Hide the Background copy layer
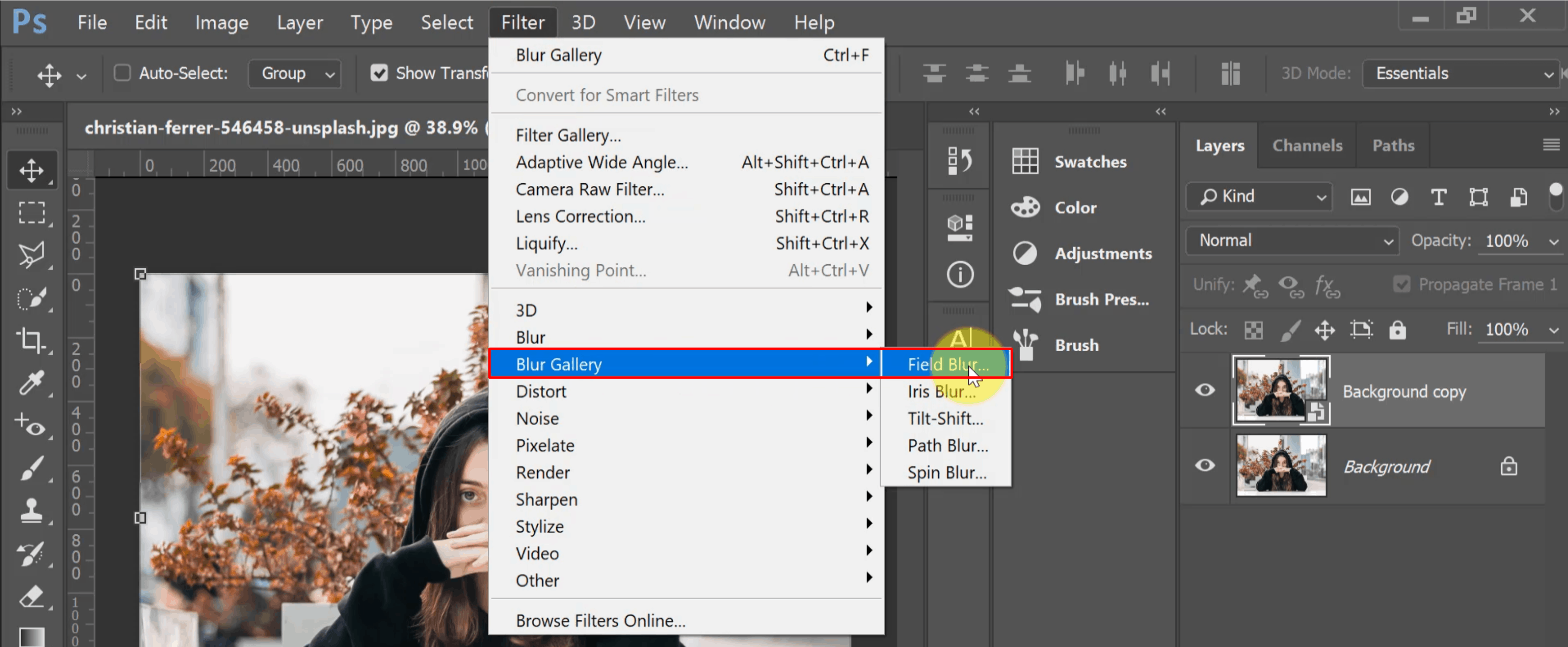This screenshot has height=647, width=1568. coord(1205,390)
